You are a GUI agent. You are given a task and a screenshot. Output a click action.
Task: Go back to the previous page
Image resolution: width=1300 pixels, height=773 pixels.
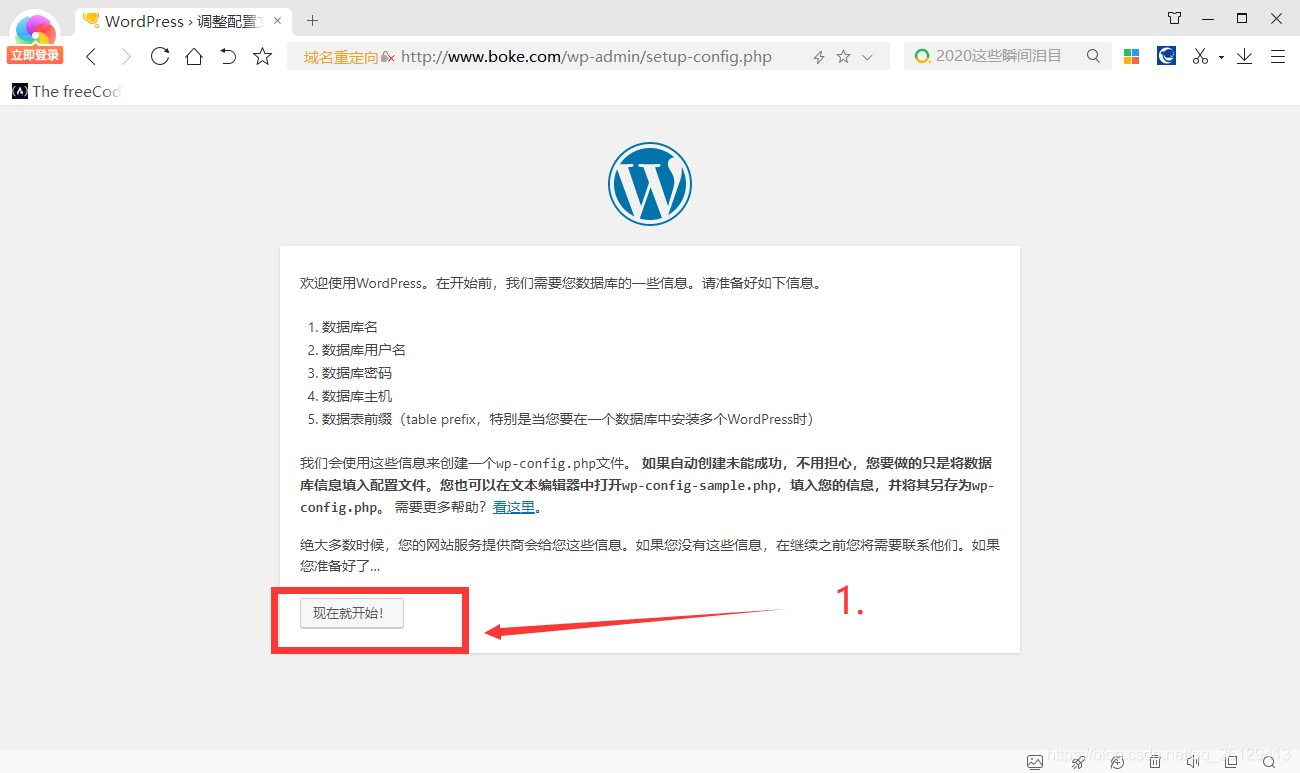tap(91, 57)
